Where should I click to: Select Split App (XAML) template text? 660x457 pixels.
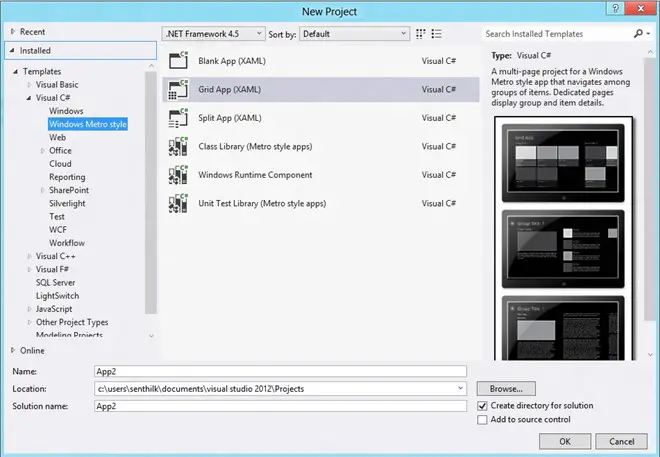(230, 118)
